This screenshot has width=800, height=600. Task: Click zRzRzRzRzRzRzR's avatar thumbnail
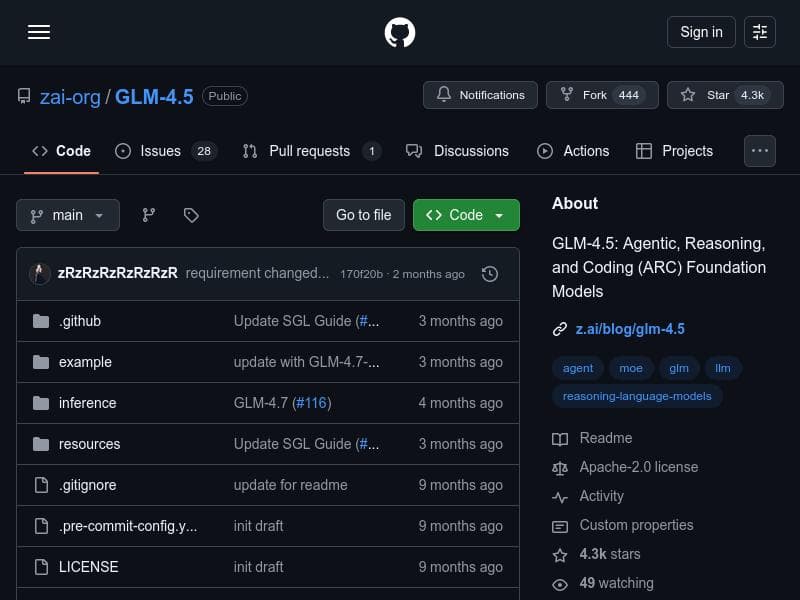click(x=40, y=273)
